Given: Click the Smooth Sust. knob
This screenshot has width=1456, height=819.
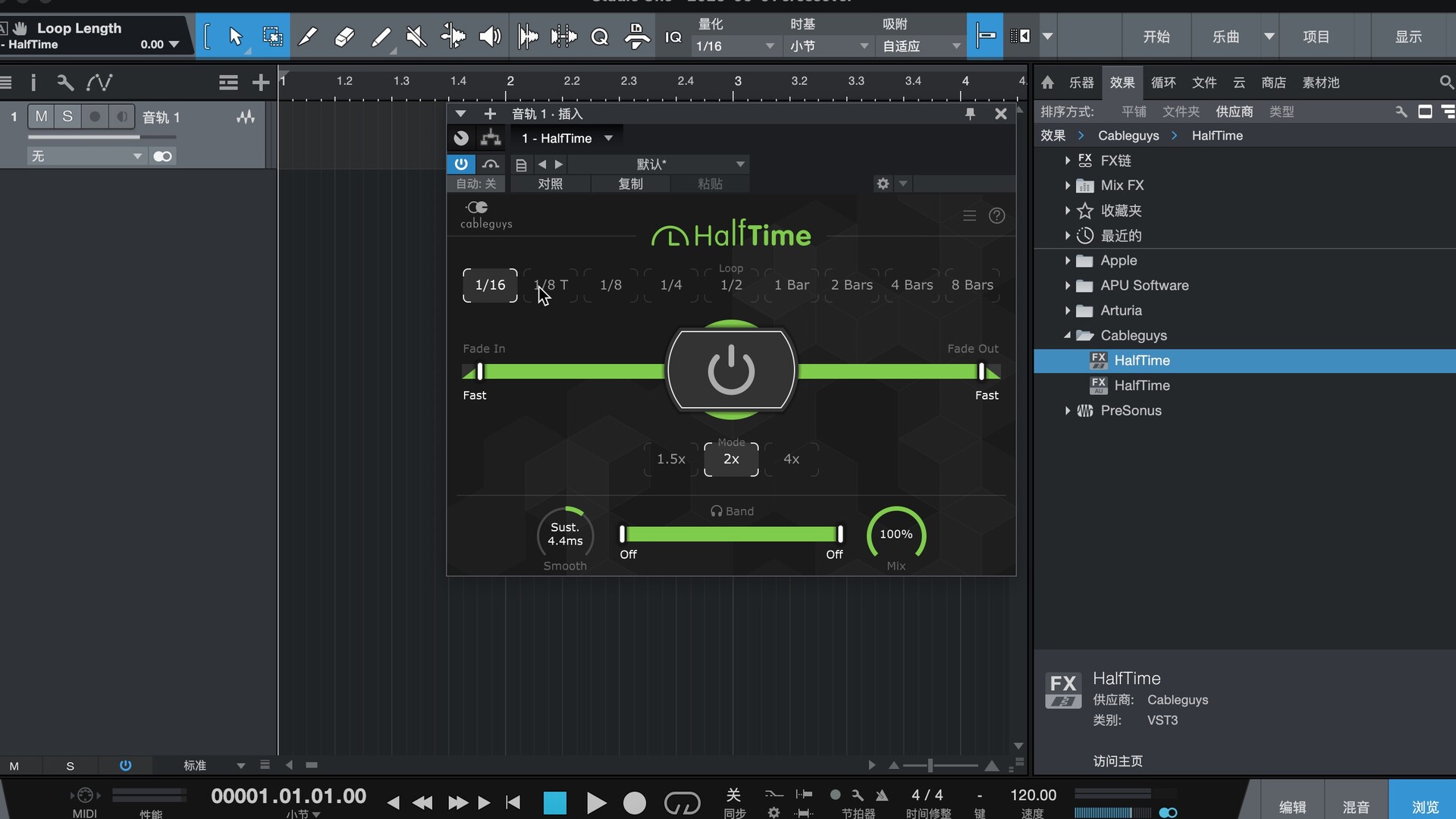Looking at the screenshot, I should point(565,535).
